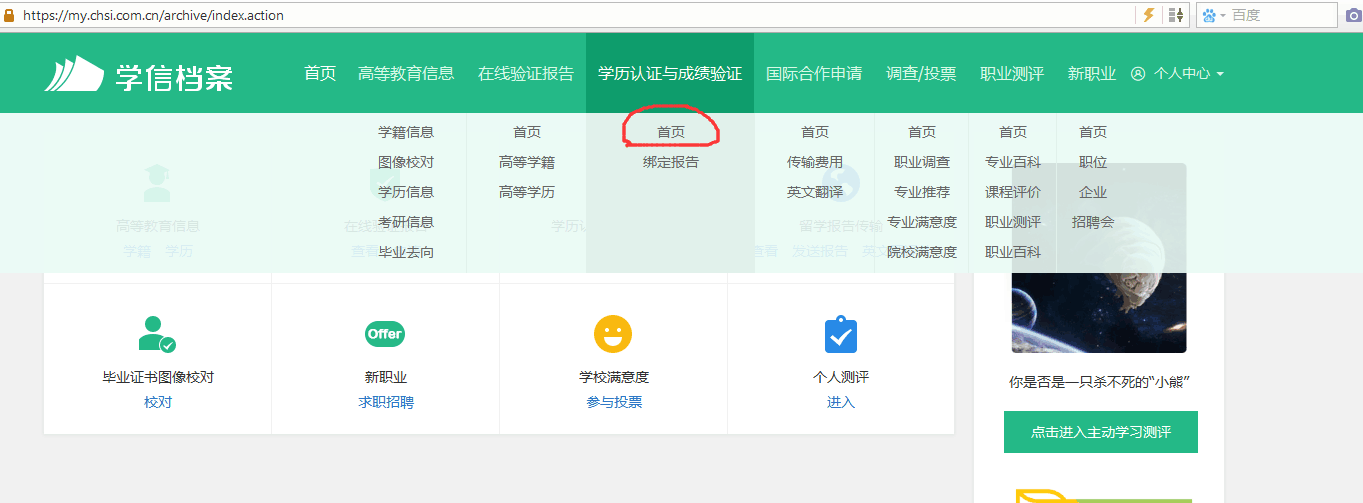Viewport: 1363px width, 503px height.
Task: Click the camera screenshot icon in browser toolbar
Action: 1353,15
